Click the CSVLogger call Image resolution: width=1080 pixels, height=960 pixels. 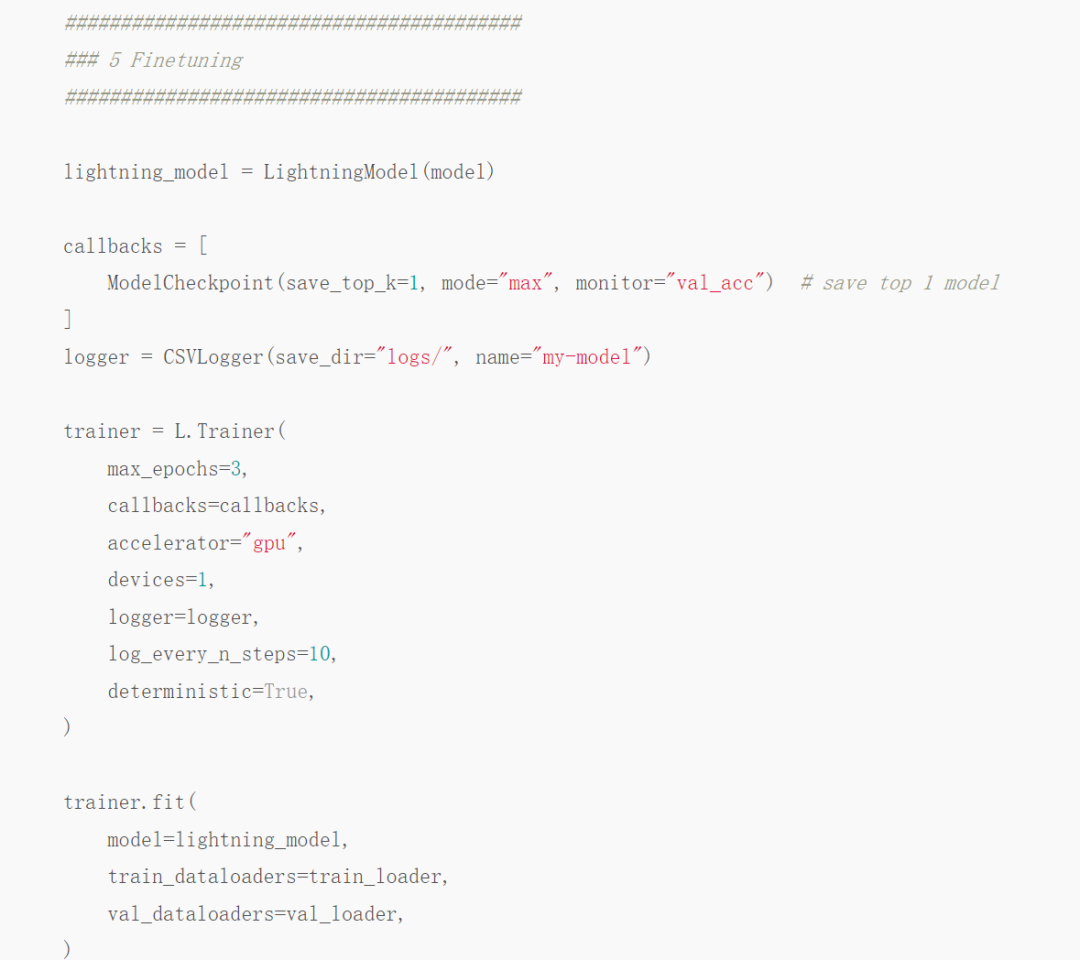click(x=215, y=357)
